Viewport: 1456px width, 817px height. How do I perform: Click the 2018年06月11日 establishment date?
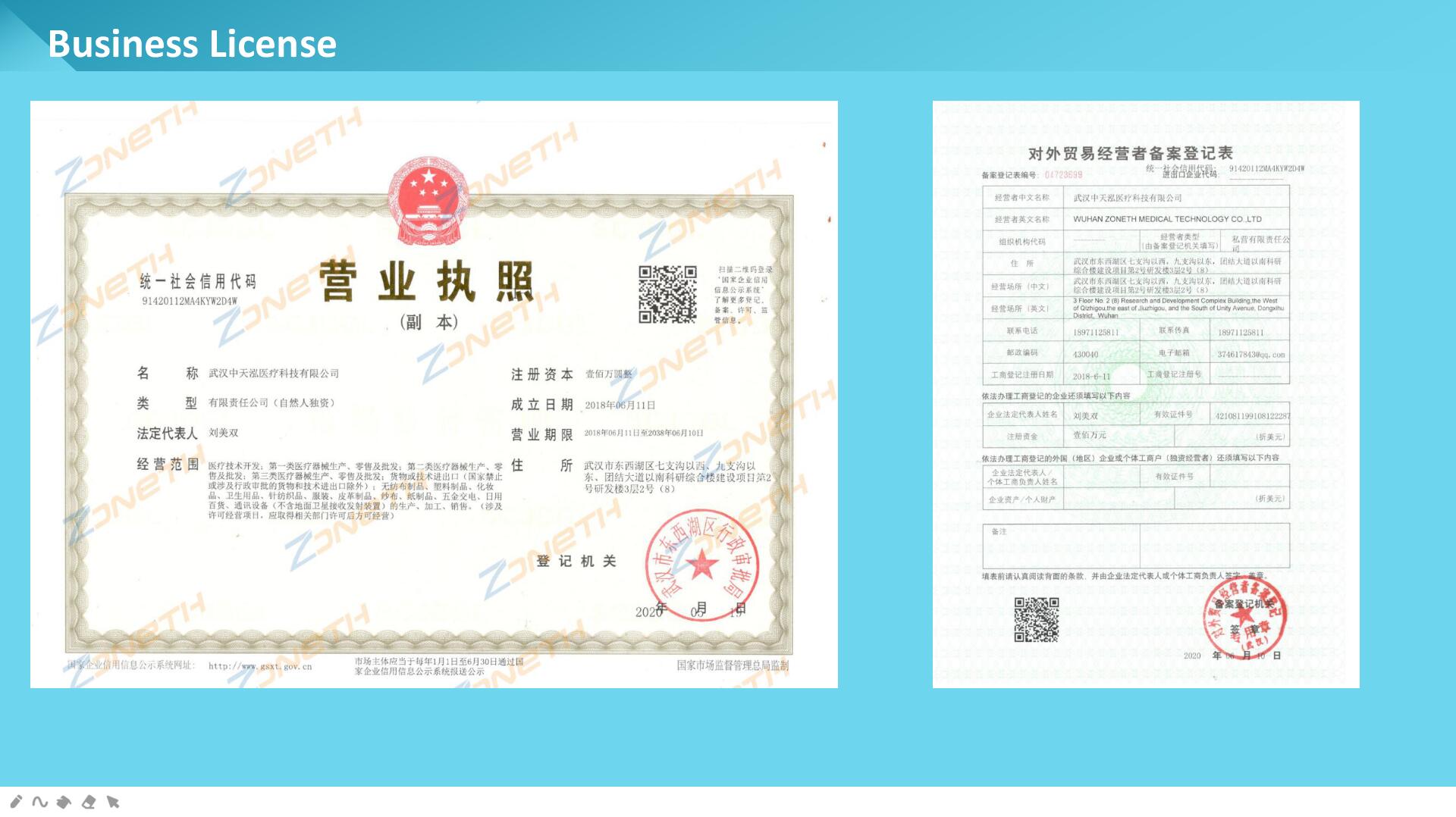[x=620, y=405]
